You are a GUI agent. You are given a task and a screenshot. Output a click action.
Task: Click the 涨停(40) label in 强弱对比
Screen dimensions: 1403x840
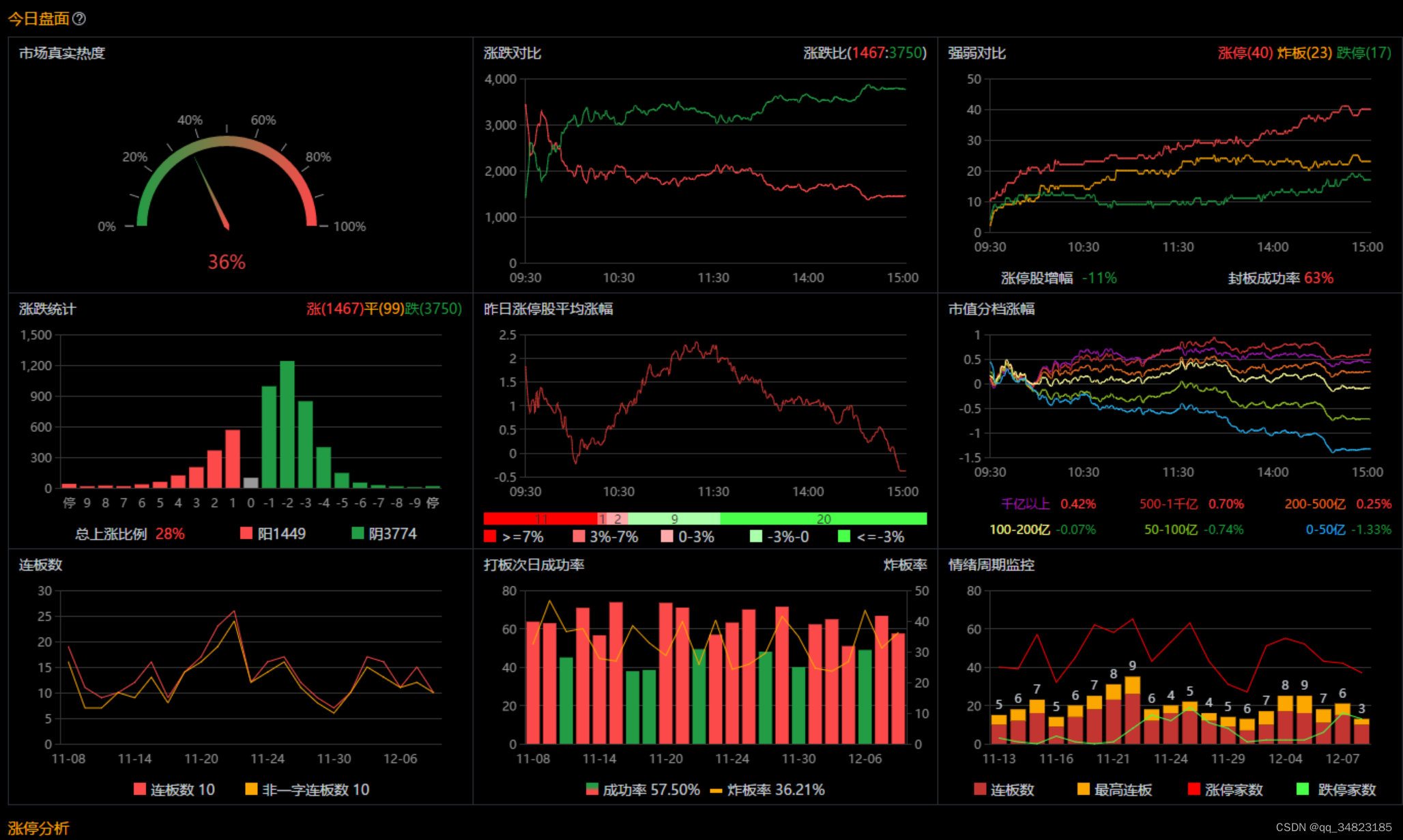1245,53
